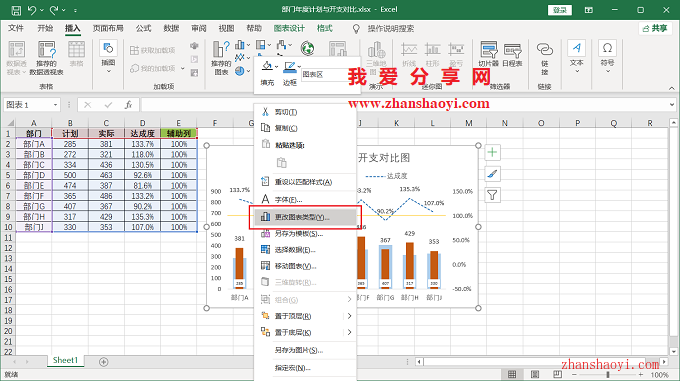
Task: Choose Select Data (选择数据) in context menu
Action: pyautogui.click(x=305, y=250)
